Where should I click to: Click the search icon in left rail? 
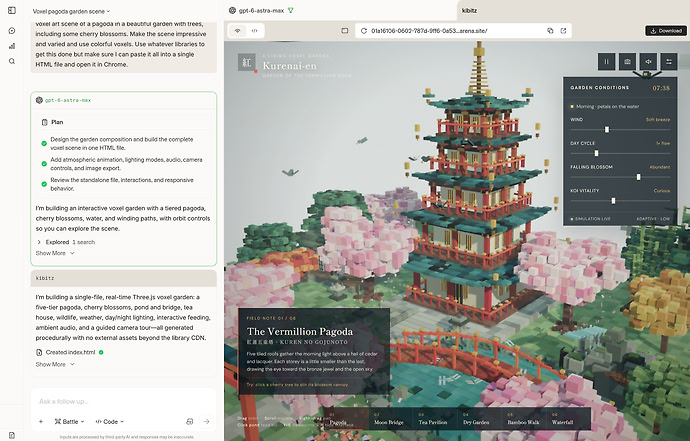click(12, 61)
